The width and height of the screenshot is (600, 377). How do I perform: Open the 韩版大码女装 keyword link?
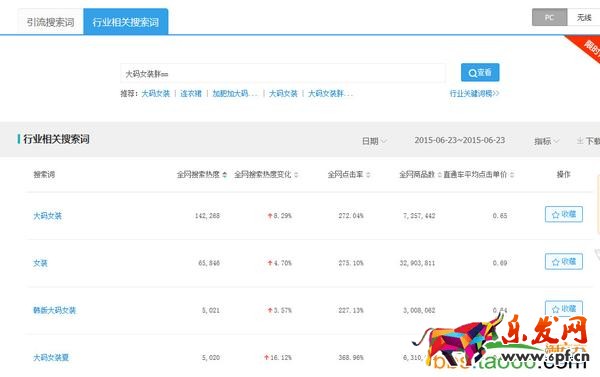(55, 310)
